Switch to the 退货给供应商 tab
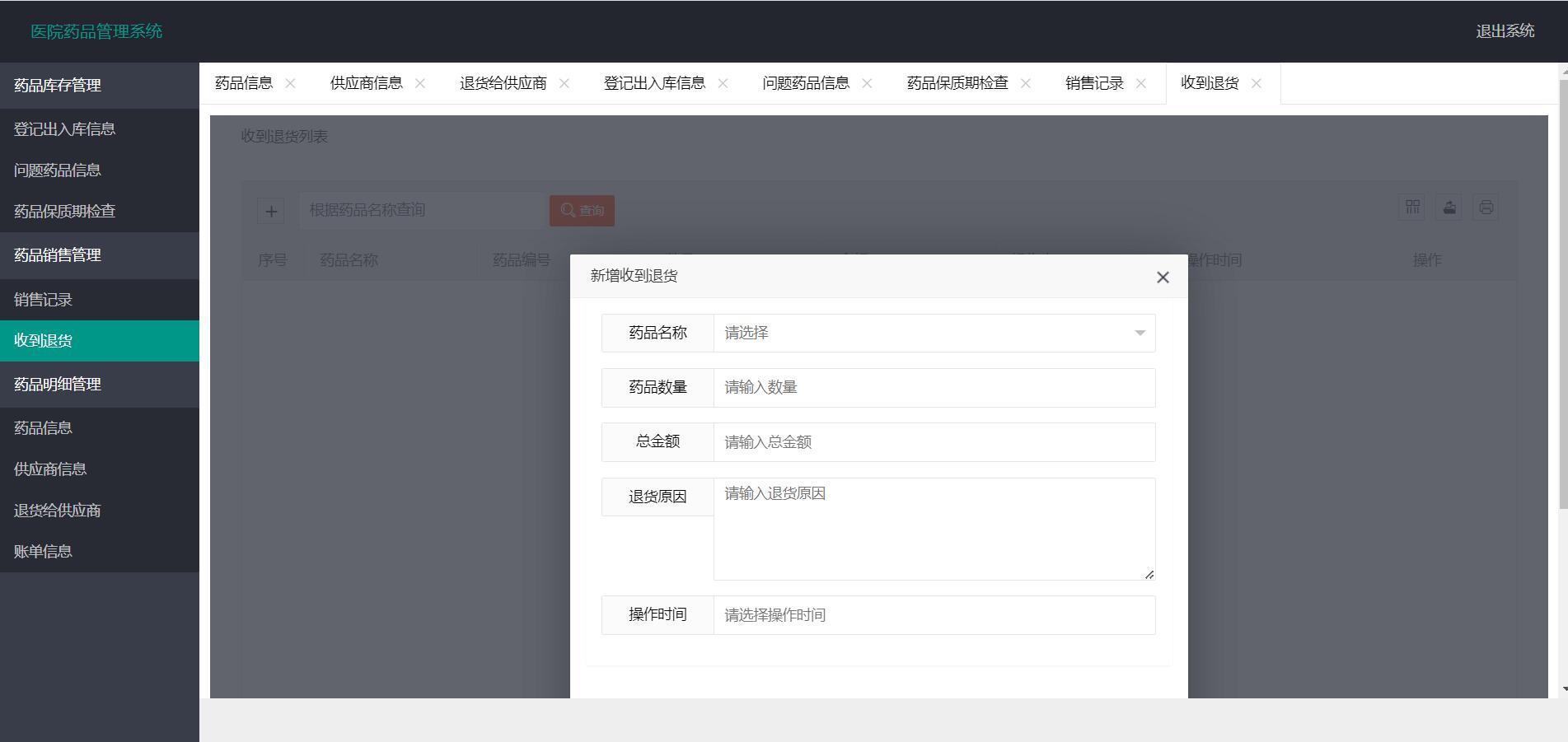Screen dimensions: 1568x742 [503, 83]
